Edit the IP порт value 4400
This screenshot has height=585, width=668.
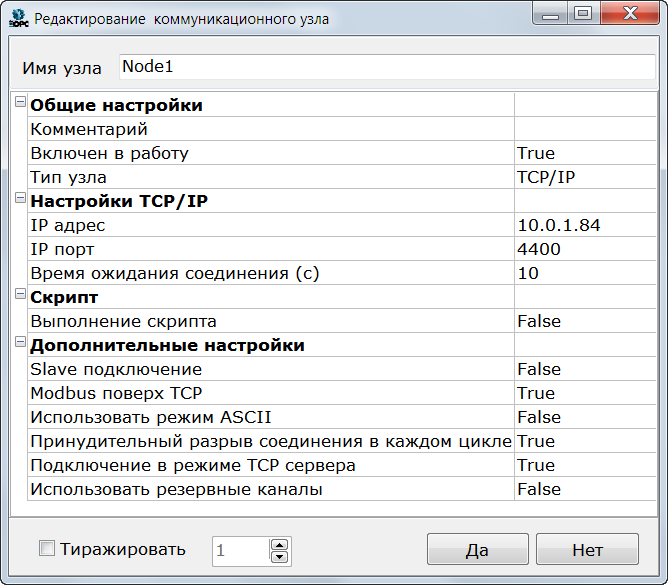[585, 249]
